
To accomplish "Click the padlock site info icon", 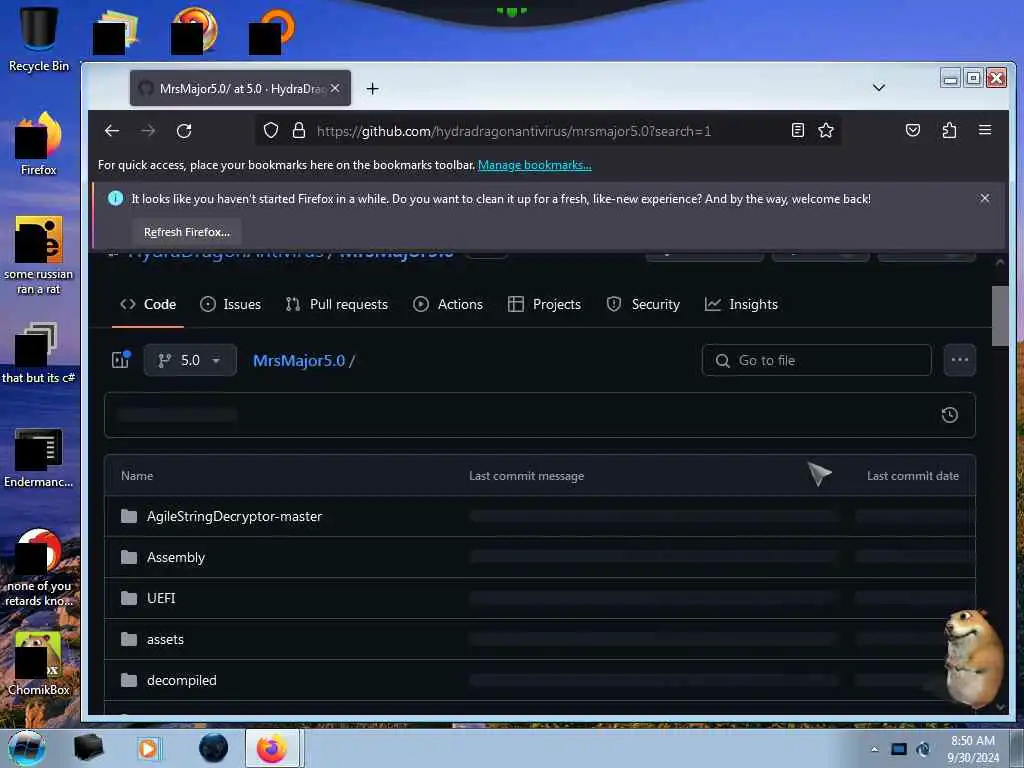I will [x=298, y=131].
